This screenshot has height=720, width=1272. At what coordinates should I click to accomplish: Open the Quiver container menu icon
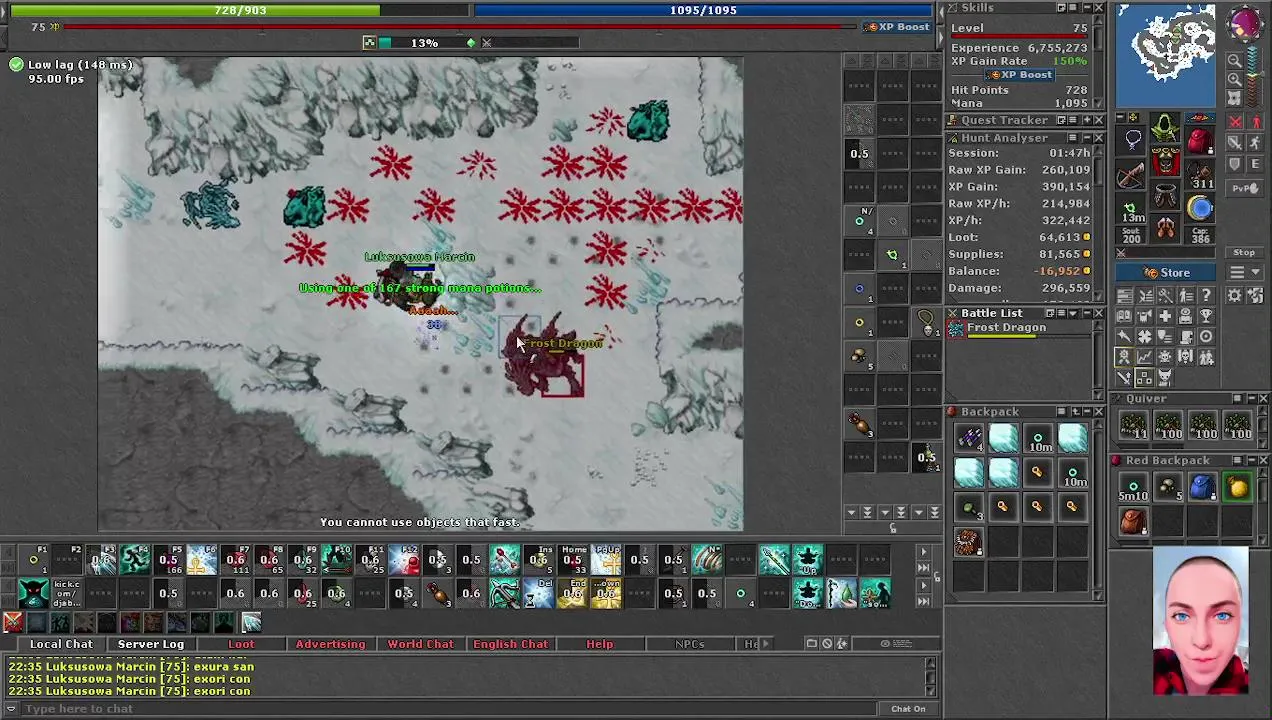click(1237, 398)
